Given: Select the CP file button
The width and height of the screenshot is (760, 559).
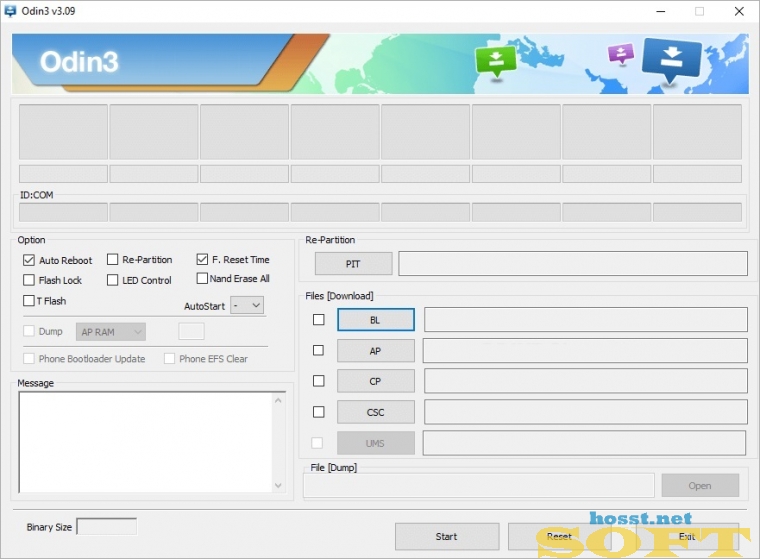Looking at the screenshot, I should (x=376, y=382).
